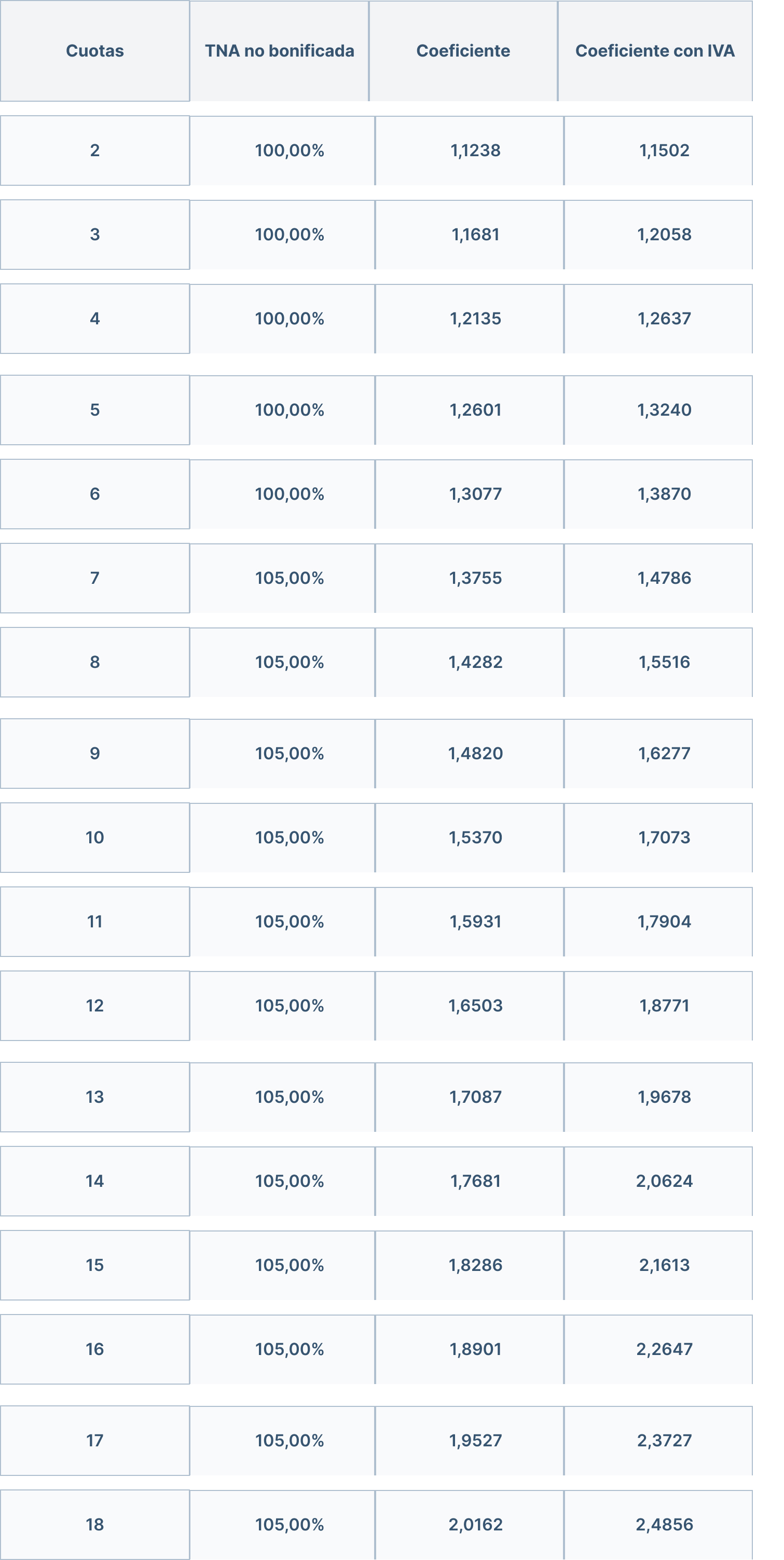
Task: Select the IVA coefficient 1,6277
Action: coord(664,754)
